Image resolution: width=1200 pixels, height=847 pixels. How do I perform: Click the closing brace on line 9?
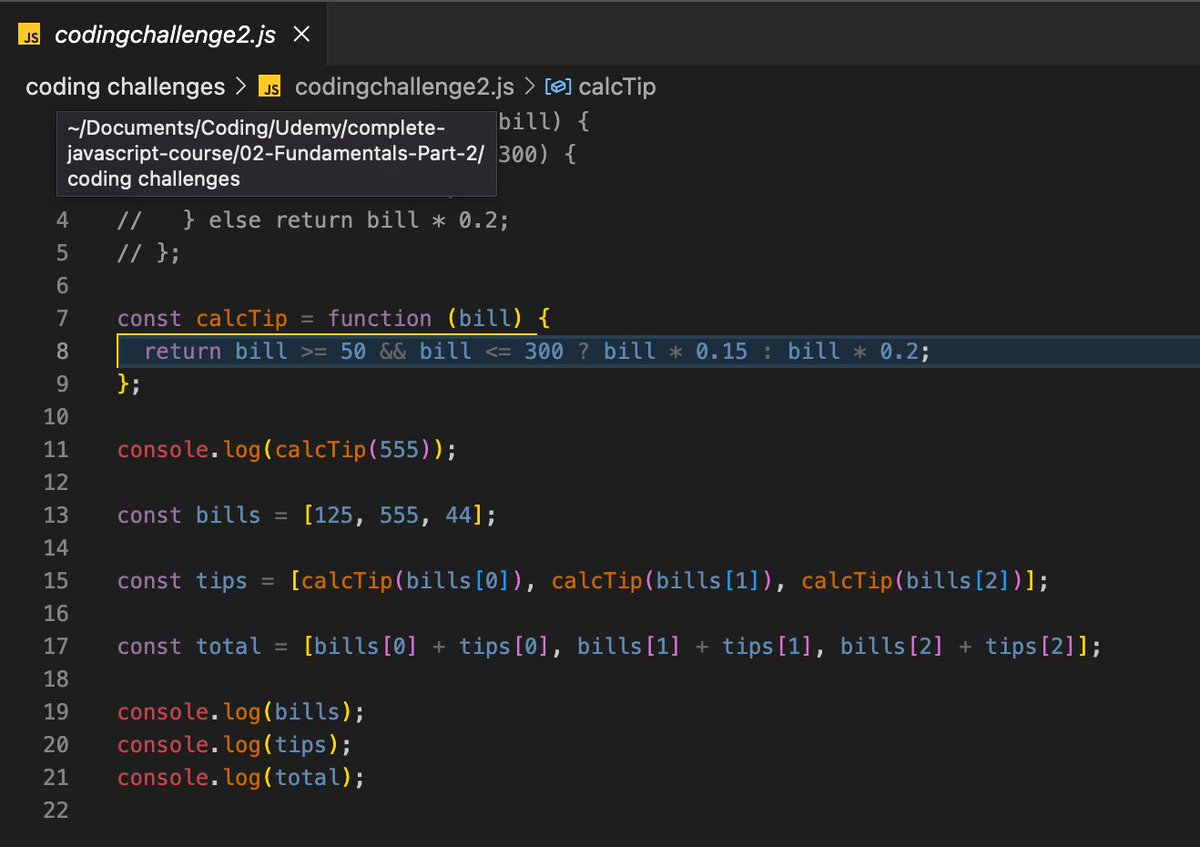coord(124,384)
